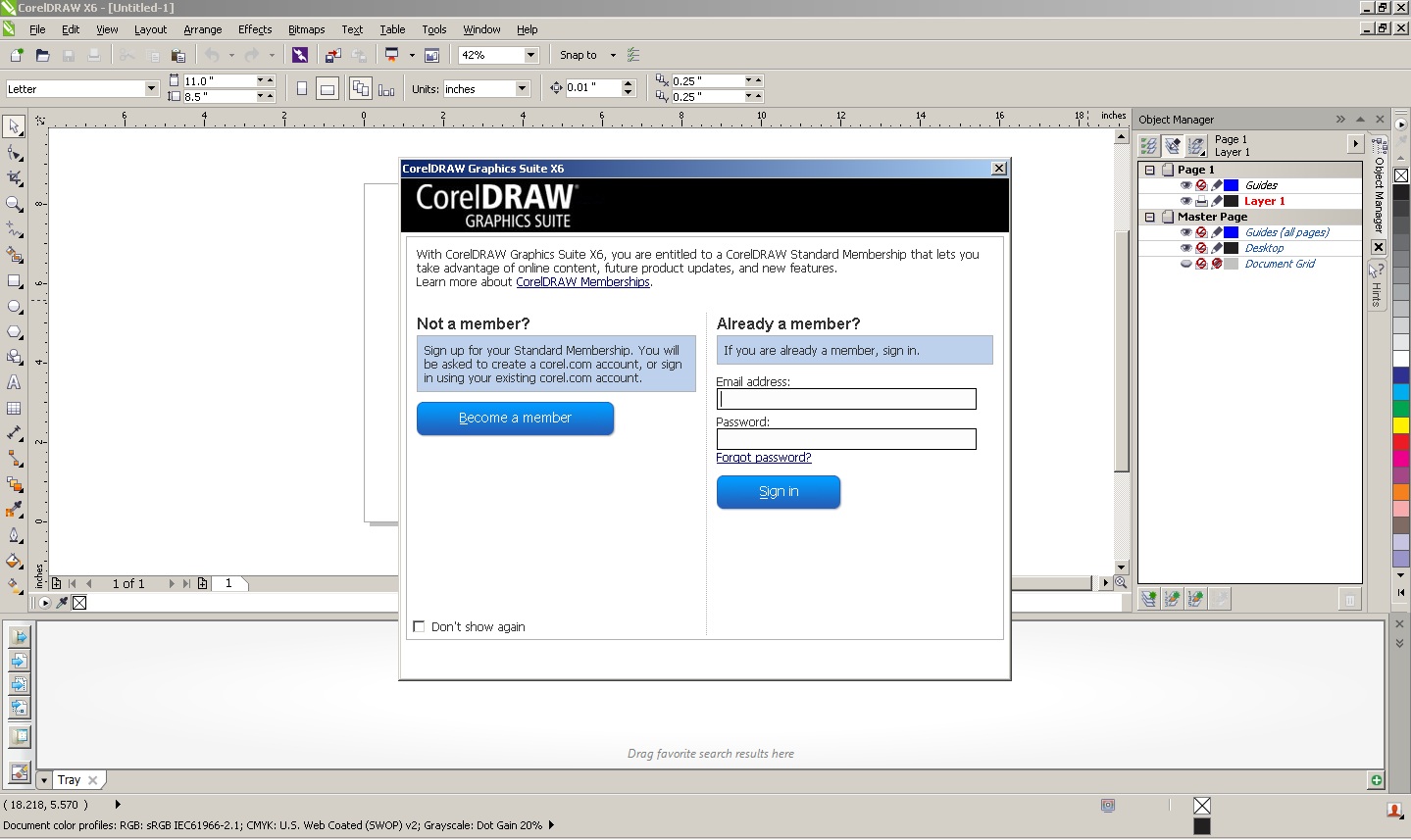The image size is (1411, 840).
Task: Click the Email address input field
Action: [846, 399]
